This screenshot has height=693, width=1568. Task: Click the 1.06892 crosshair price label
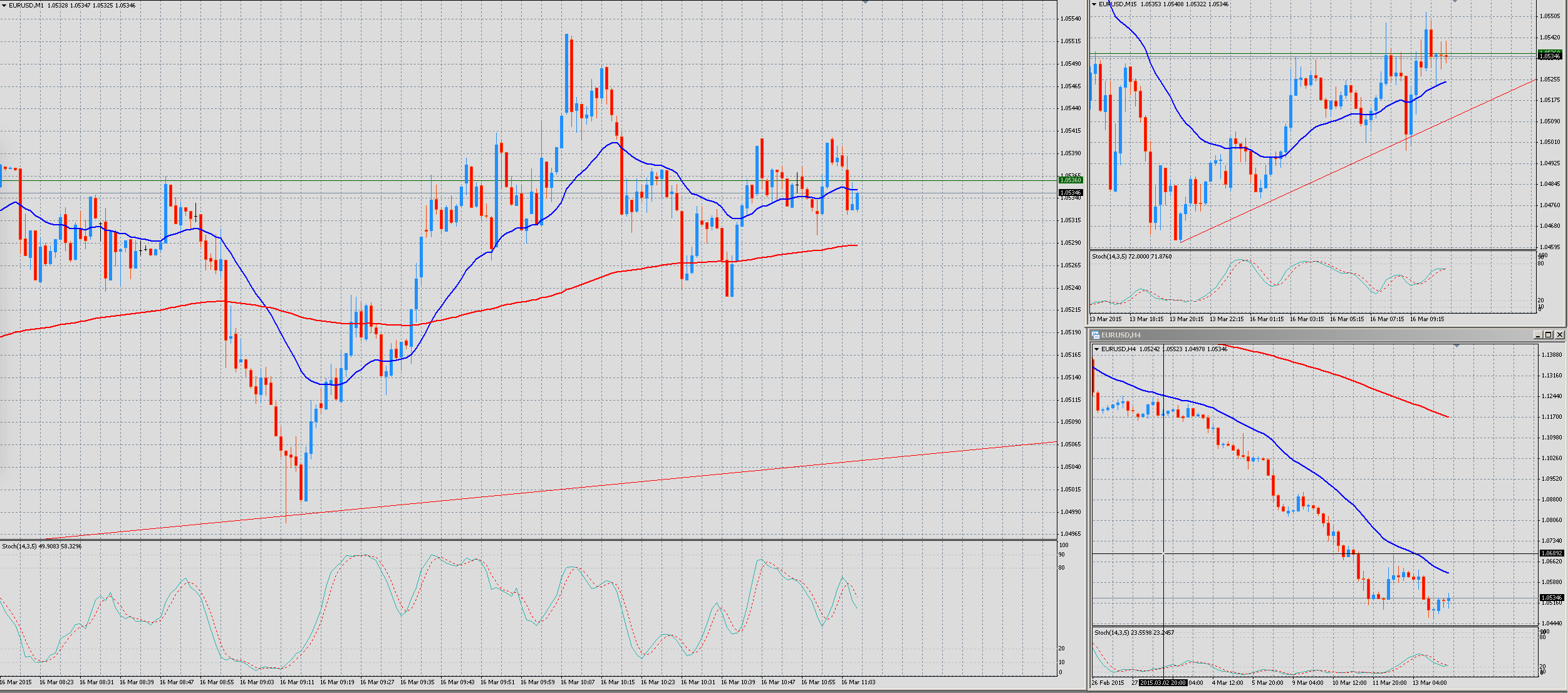pos(1552,553)
